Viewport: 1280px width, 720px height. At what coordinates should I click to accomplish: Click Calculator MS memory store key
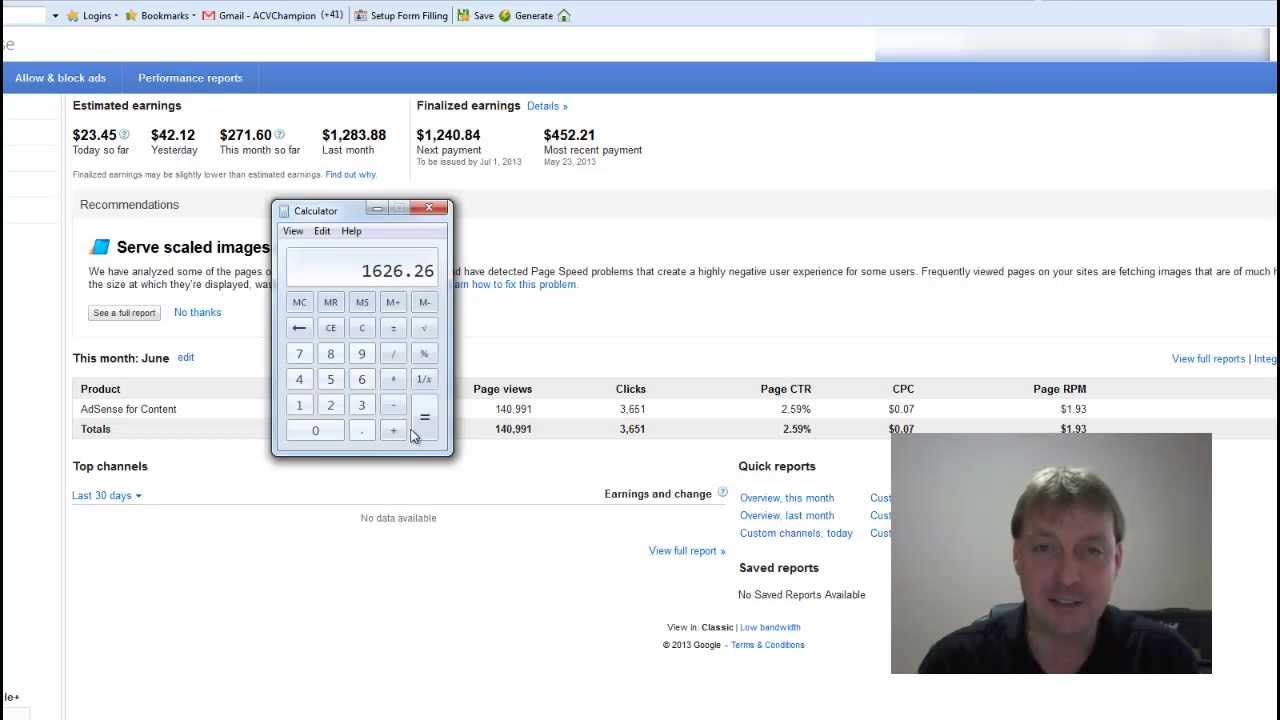[x=362, y=302]
